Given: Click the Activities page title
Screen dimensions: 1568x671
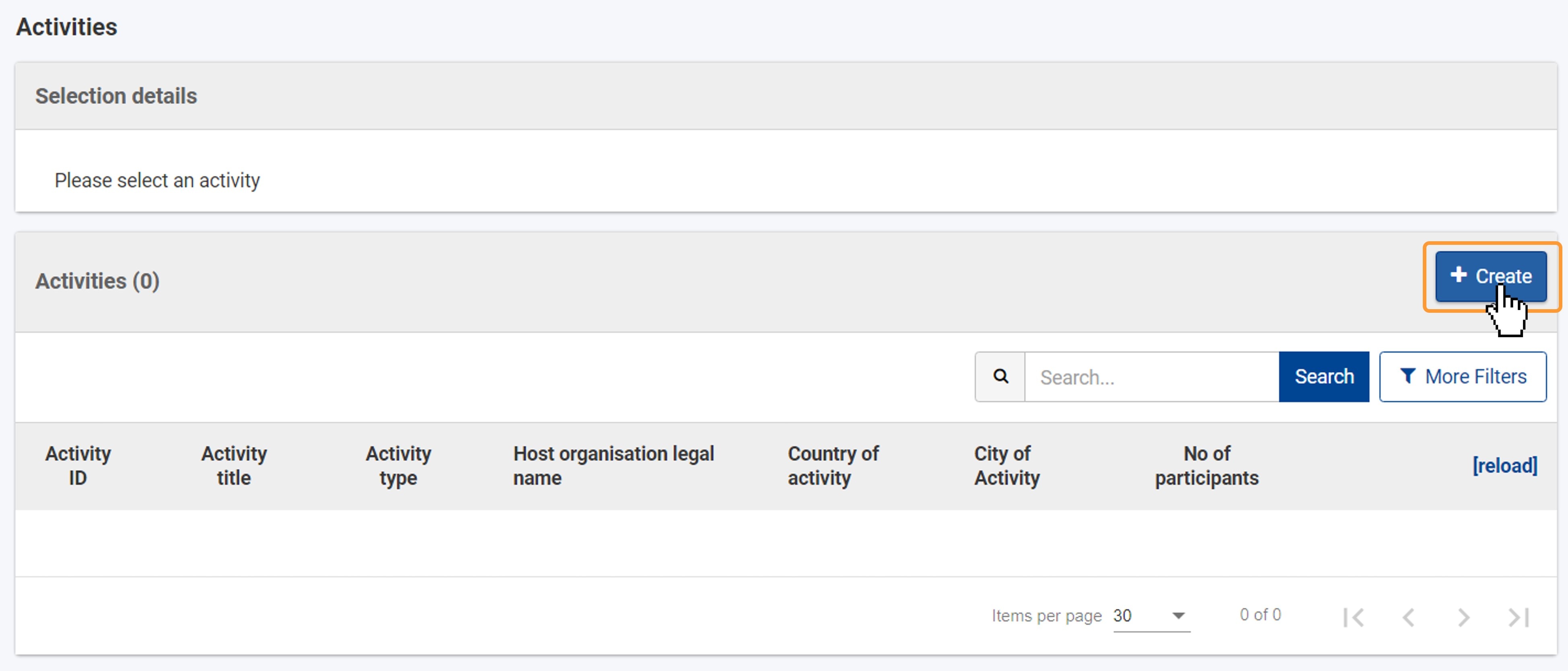Looking at the screenshot, I should [x=66, y=27].
